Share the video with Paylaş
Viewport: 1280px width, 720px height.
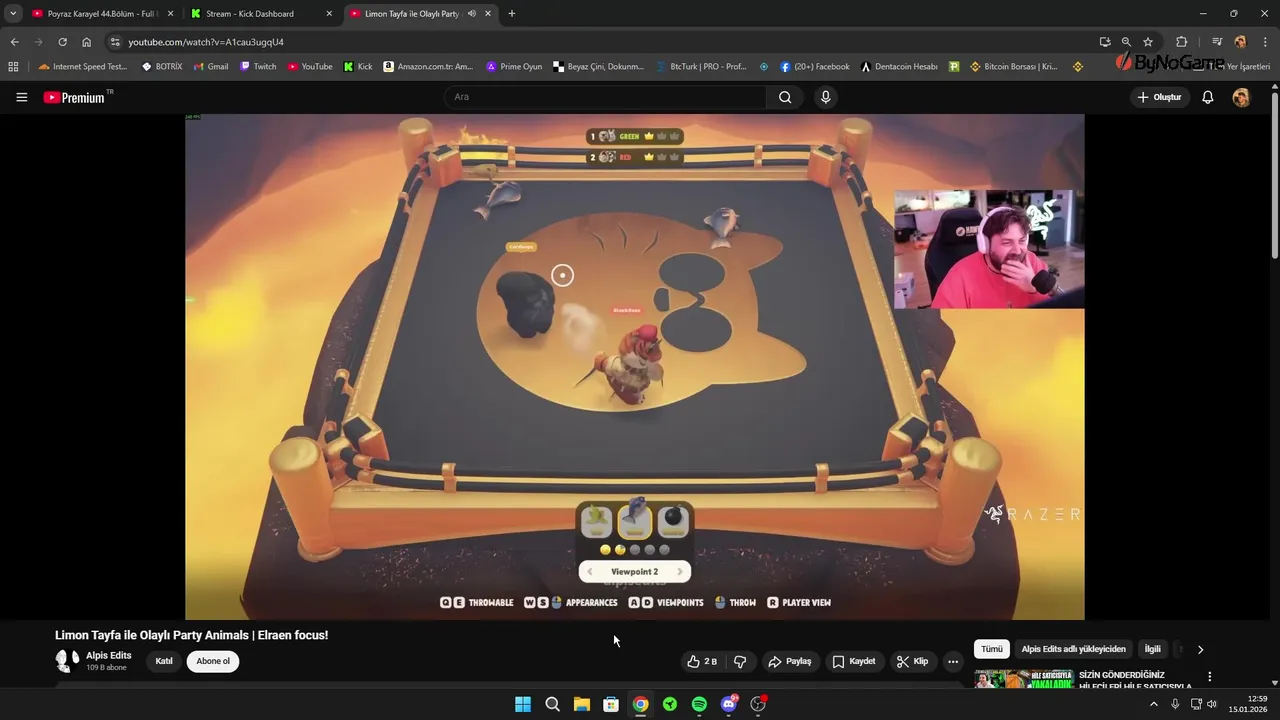(x=790, y=661)
